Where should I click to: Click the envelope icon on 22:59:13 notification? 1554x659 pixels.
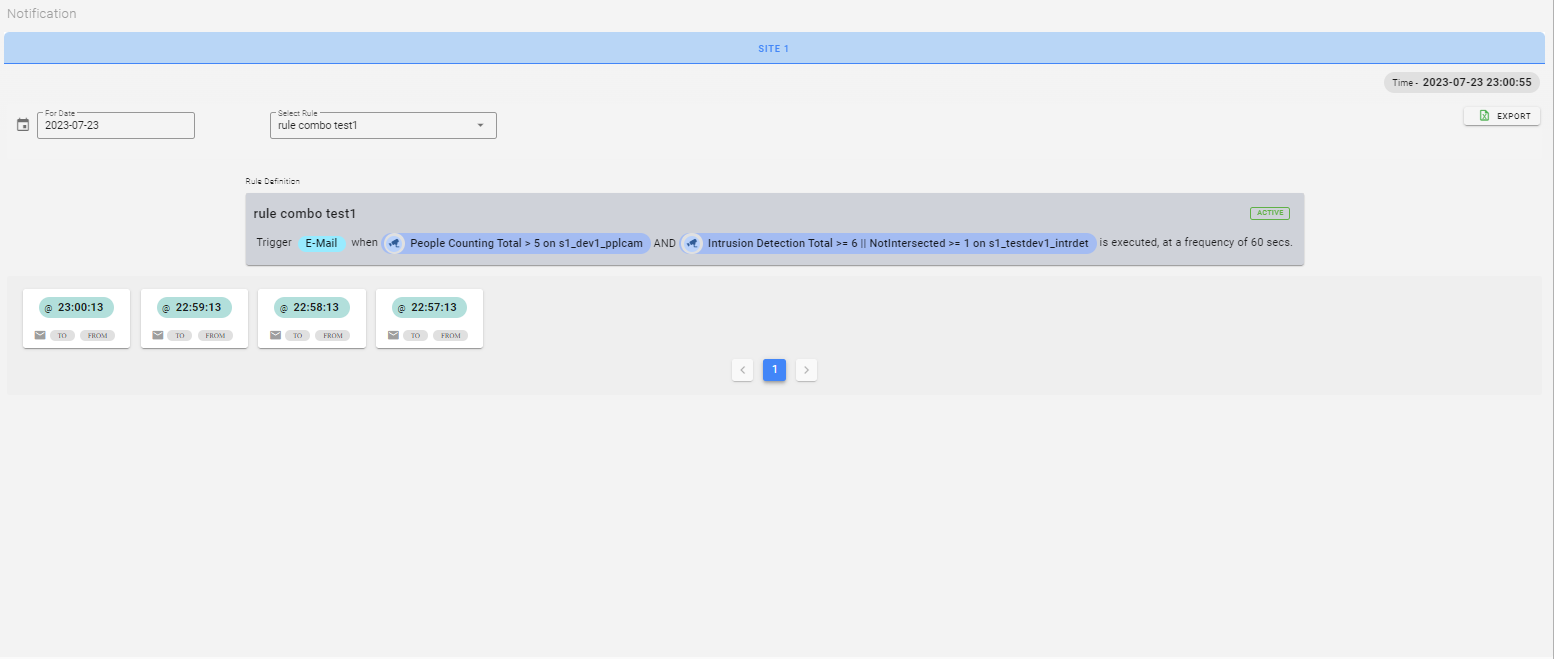pos(158,335)
